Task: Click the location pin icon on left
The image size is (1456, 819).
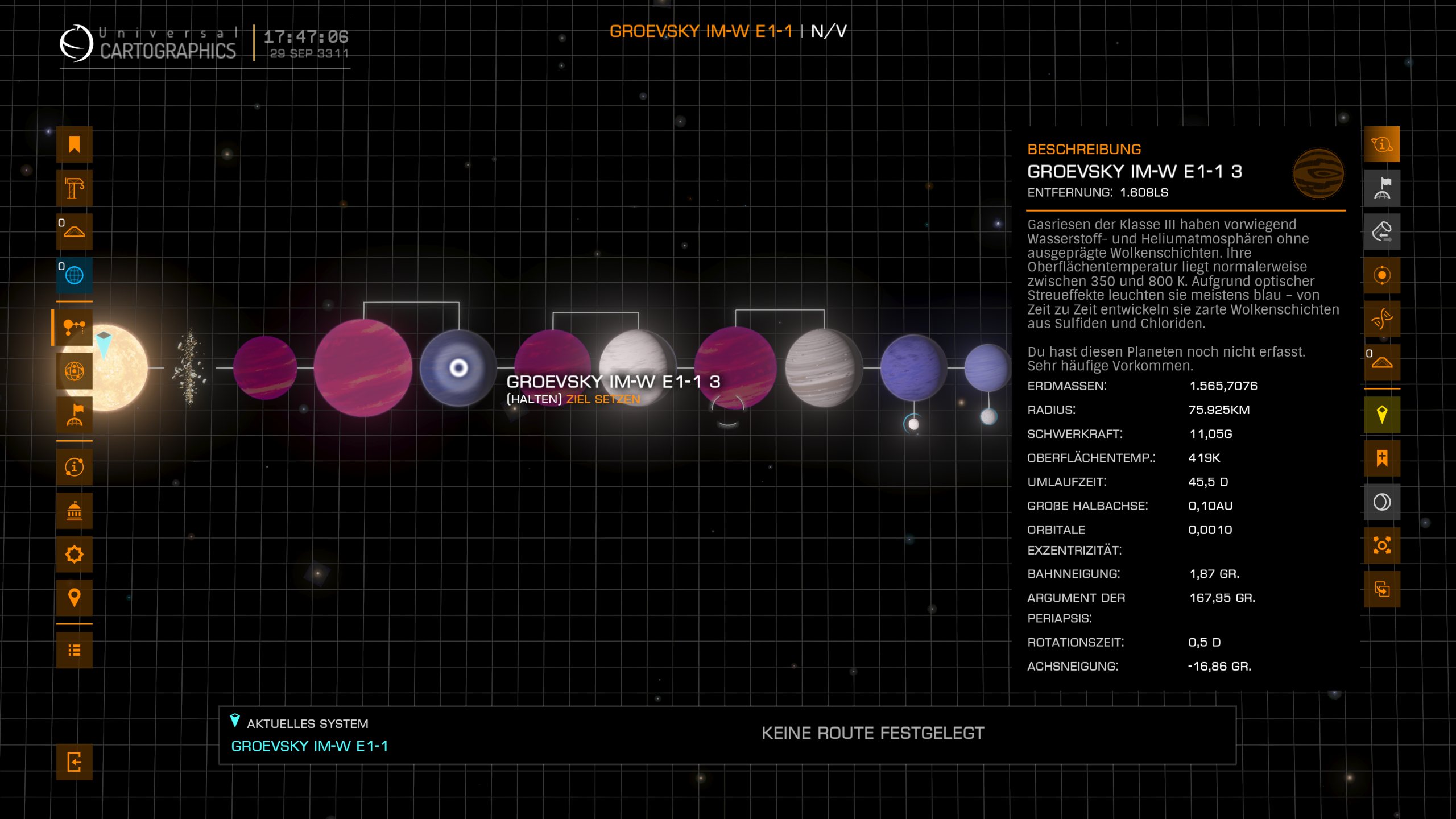Action: pos(74,598)
